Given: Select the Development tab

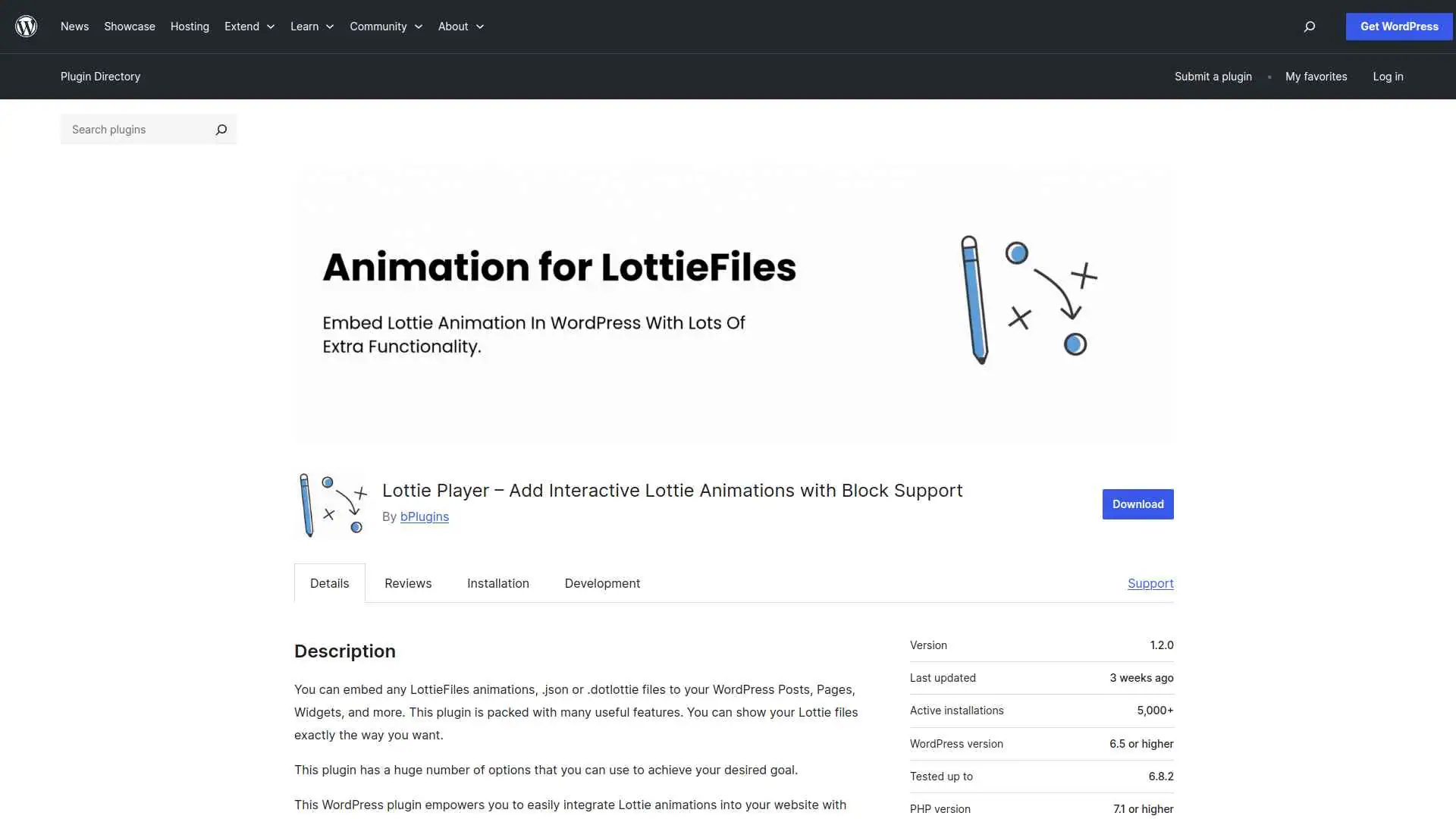Looking at the screenshot, I should (601, 583).
